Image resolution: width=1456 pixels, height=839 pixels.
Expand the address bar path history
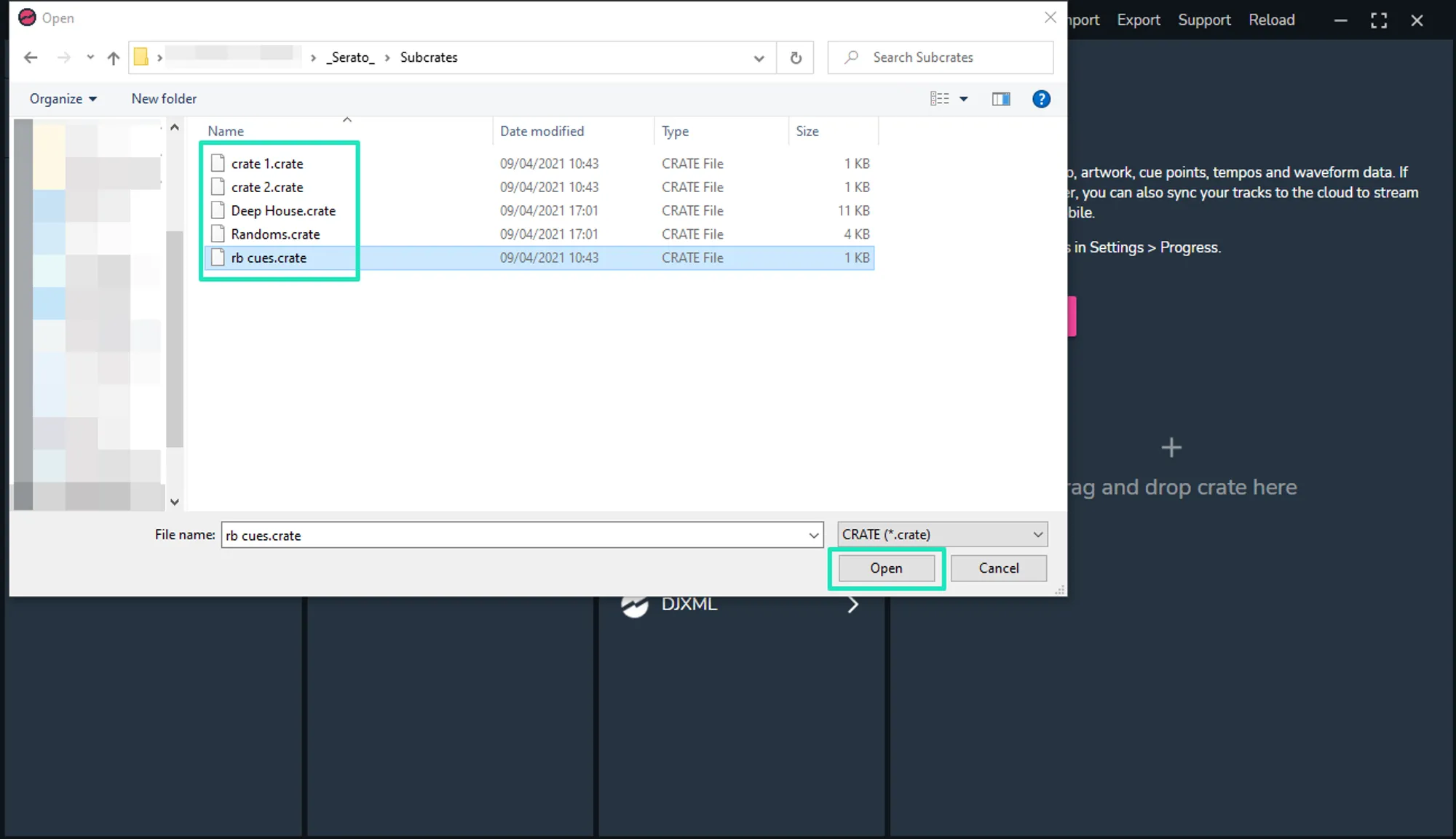point(759,58)
